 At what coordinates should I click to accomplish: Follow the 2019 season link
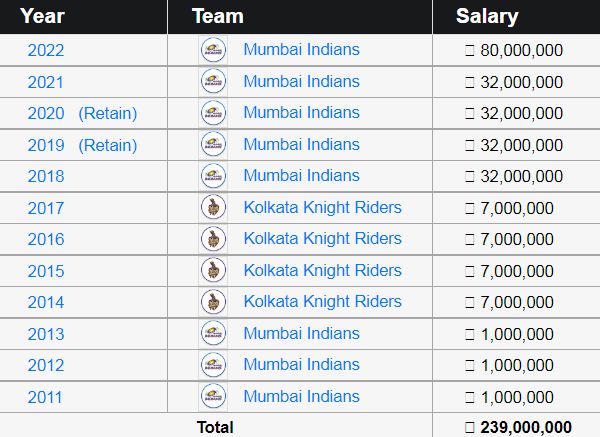[x=46, y=145]
